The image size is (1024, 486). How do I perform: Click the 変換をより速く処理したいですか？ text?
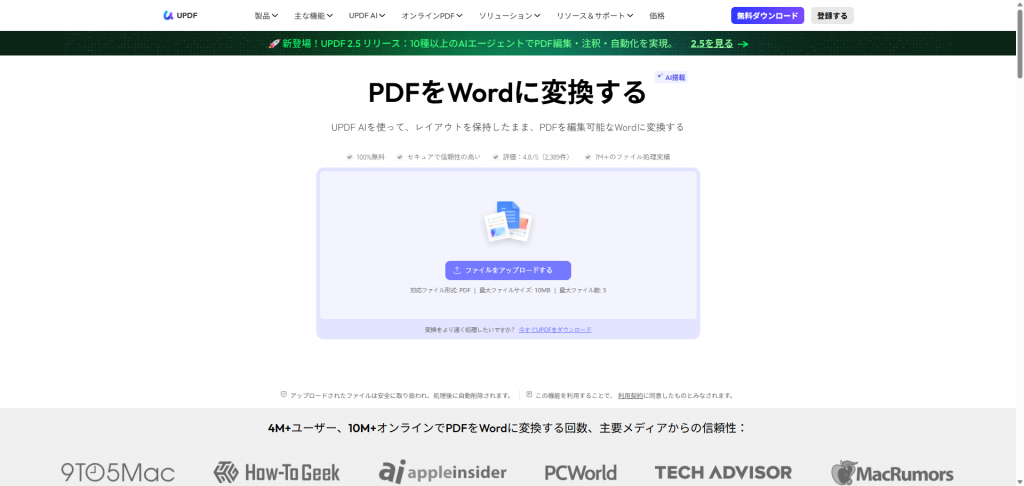(470, 330)
